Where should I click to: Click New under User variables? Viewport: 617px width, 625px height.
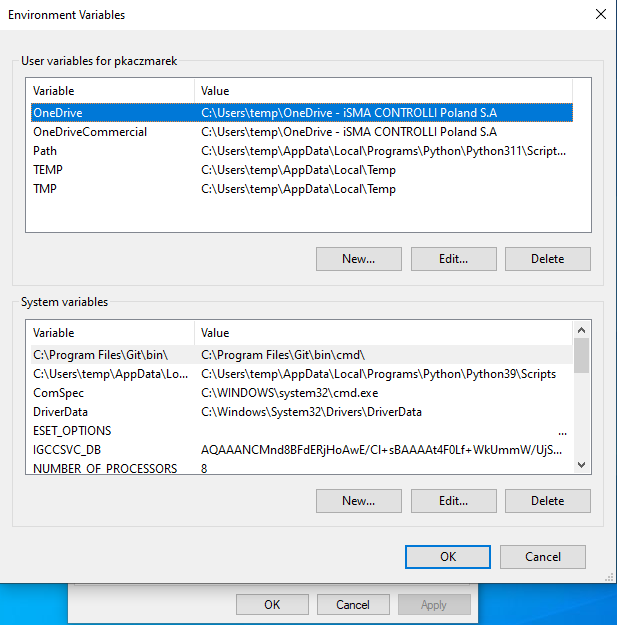point(358,258)
